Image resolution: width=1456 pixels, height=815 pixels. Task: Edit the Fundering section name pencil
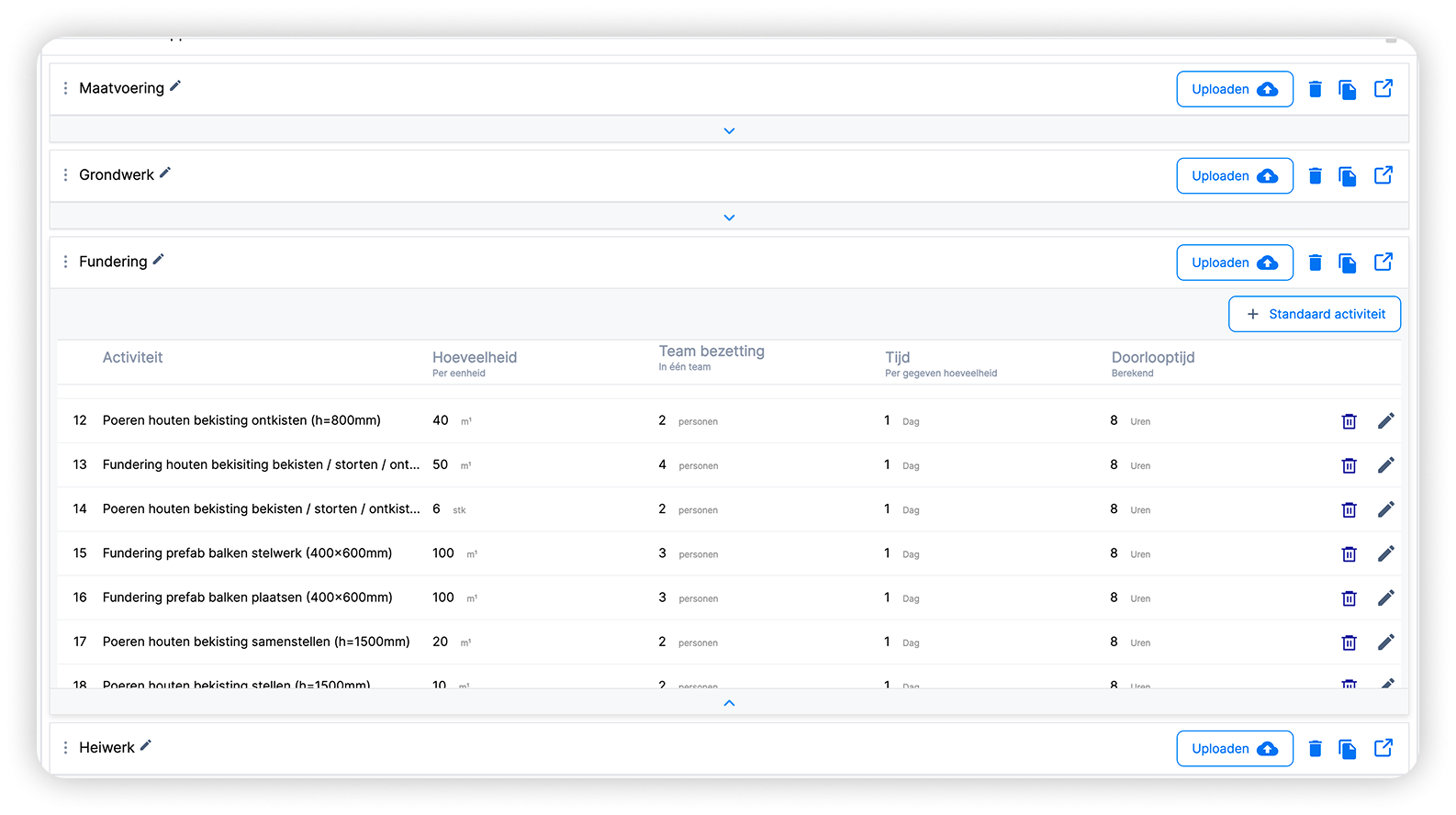(158, 260)
